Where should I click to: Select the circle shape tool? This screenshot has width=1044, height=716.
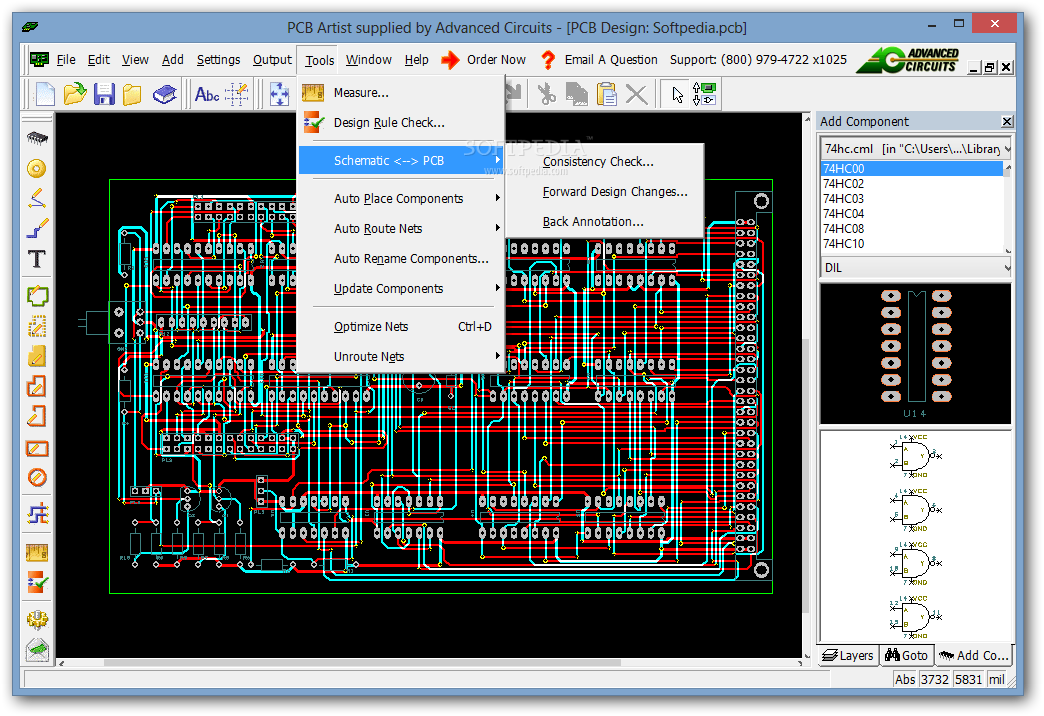point(37,478)
